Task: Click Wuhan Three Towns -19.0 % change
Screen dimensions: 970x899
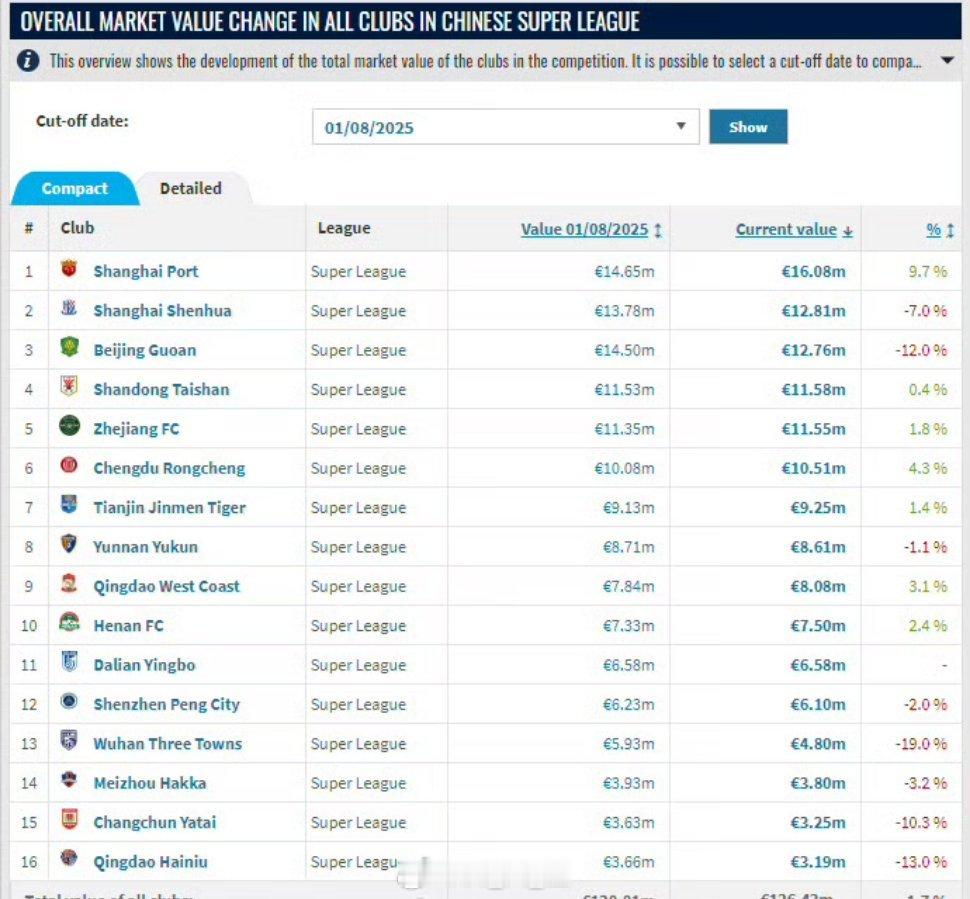Action: point(921,744)
